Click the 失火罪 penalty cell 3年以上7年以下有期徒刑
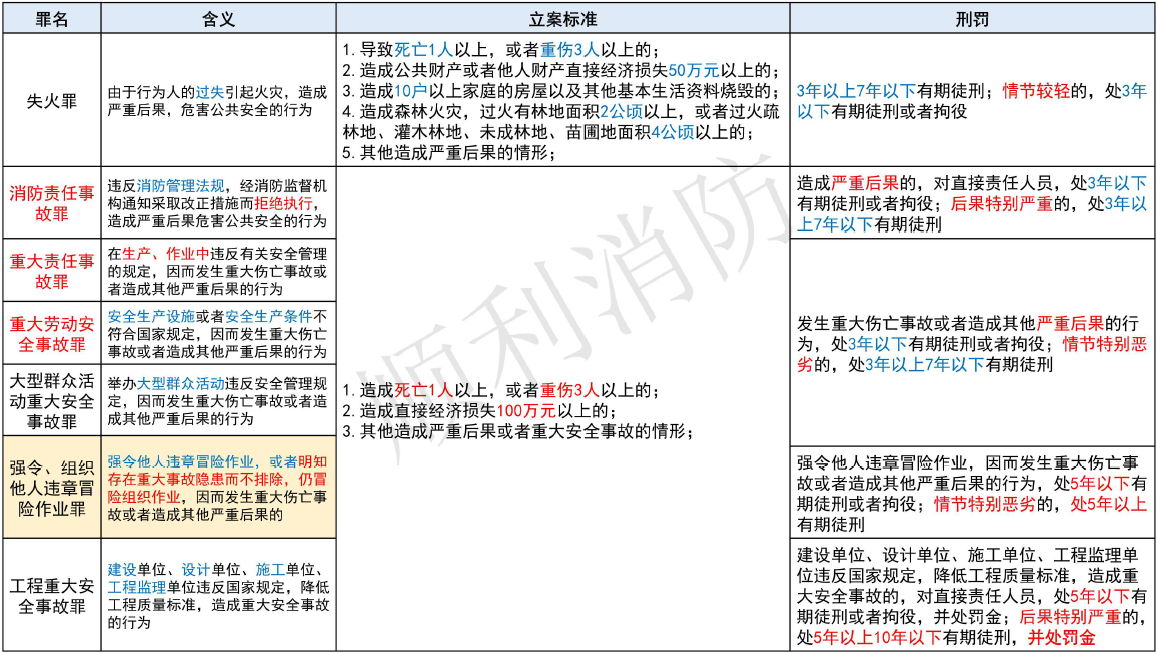The height and width of the screenshot is (654, 1157). [972, 100]
